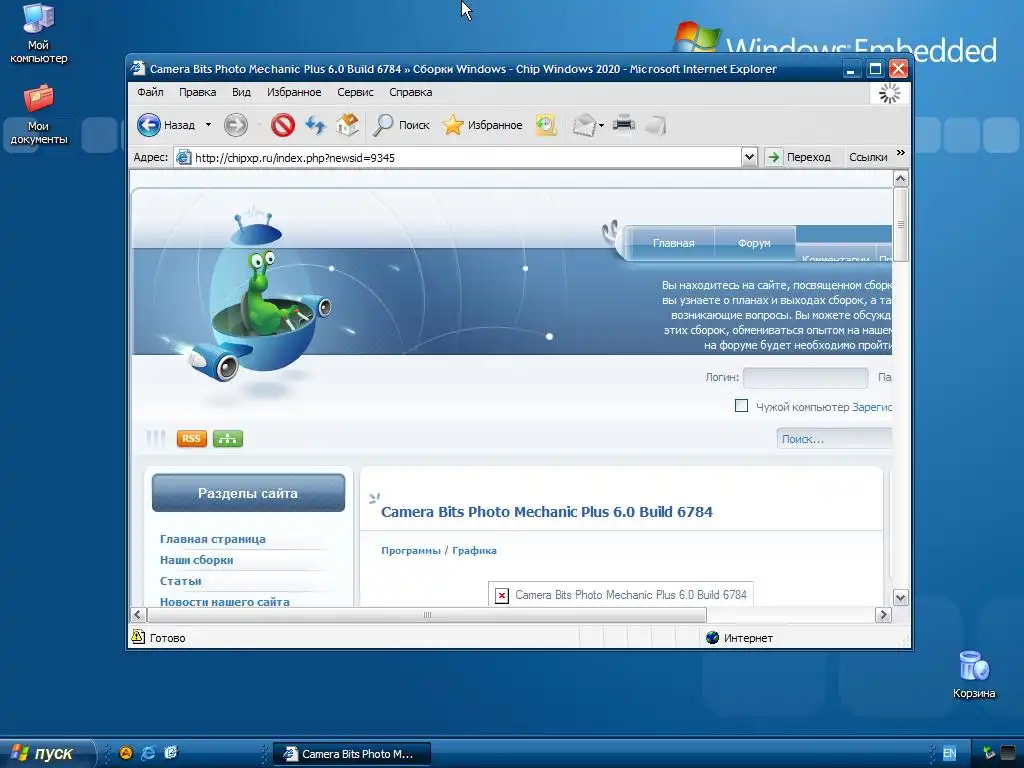Screen dimensions: 1024x768
Task: Open Мои документы desktop icon
Action: tap(39, 114)
